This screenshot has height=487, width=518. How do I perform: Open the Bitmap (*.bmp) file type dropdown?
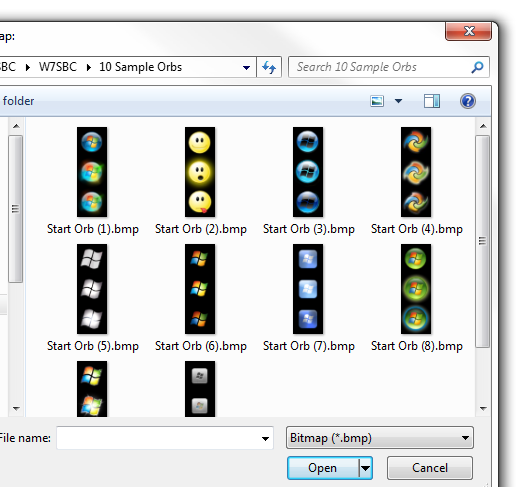click(380, 438)
